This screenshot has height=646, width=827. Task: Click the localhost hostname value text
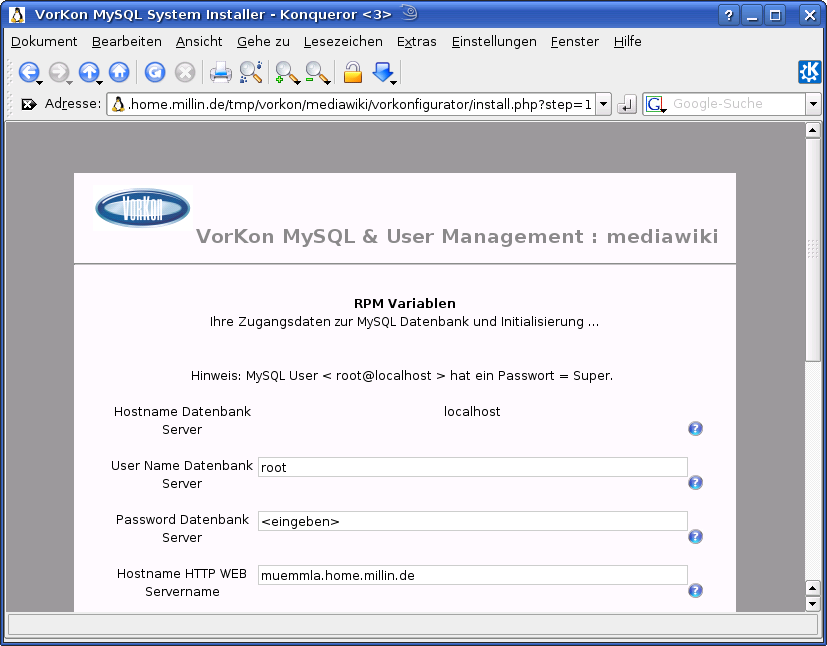pos(472,412)
